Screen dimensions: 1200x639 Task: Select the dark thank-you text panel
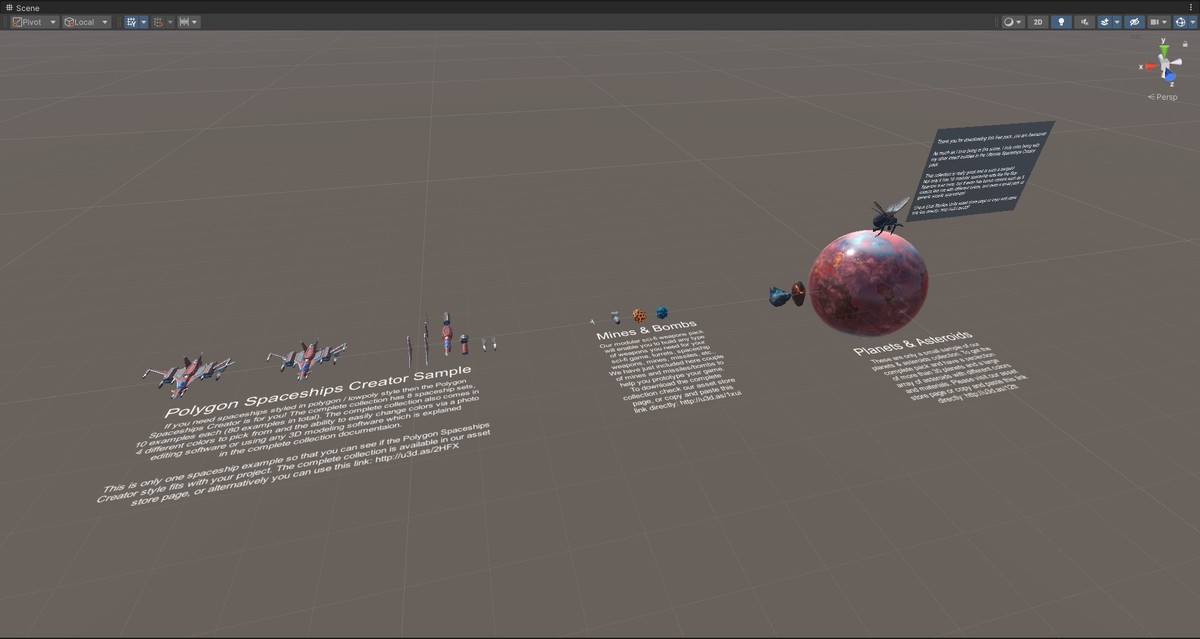980,171
